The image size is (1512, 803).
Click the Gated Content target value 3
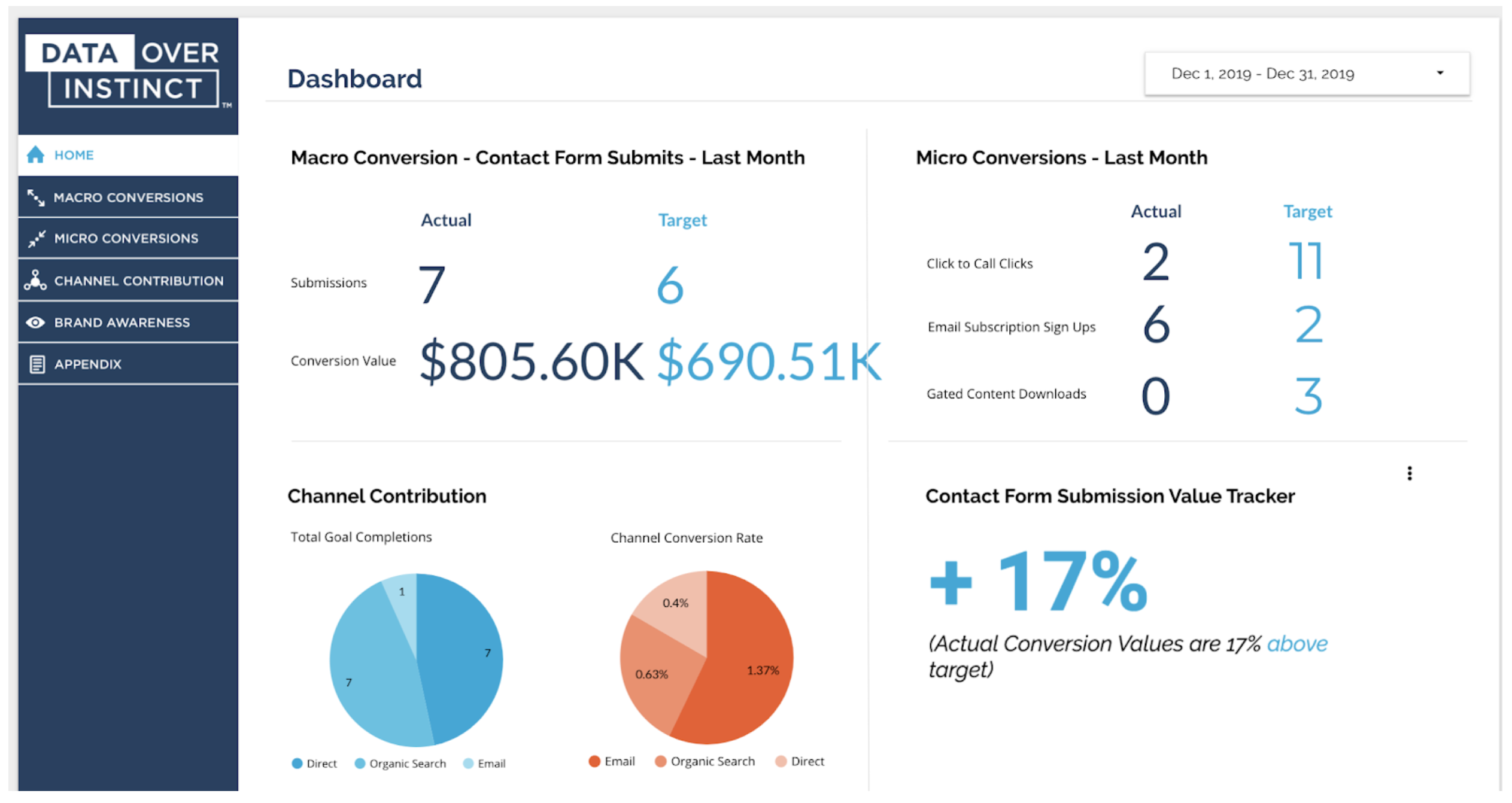point(1308,396)
